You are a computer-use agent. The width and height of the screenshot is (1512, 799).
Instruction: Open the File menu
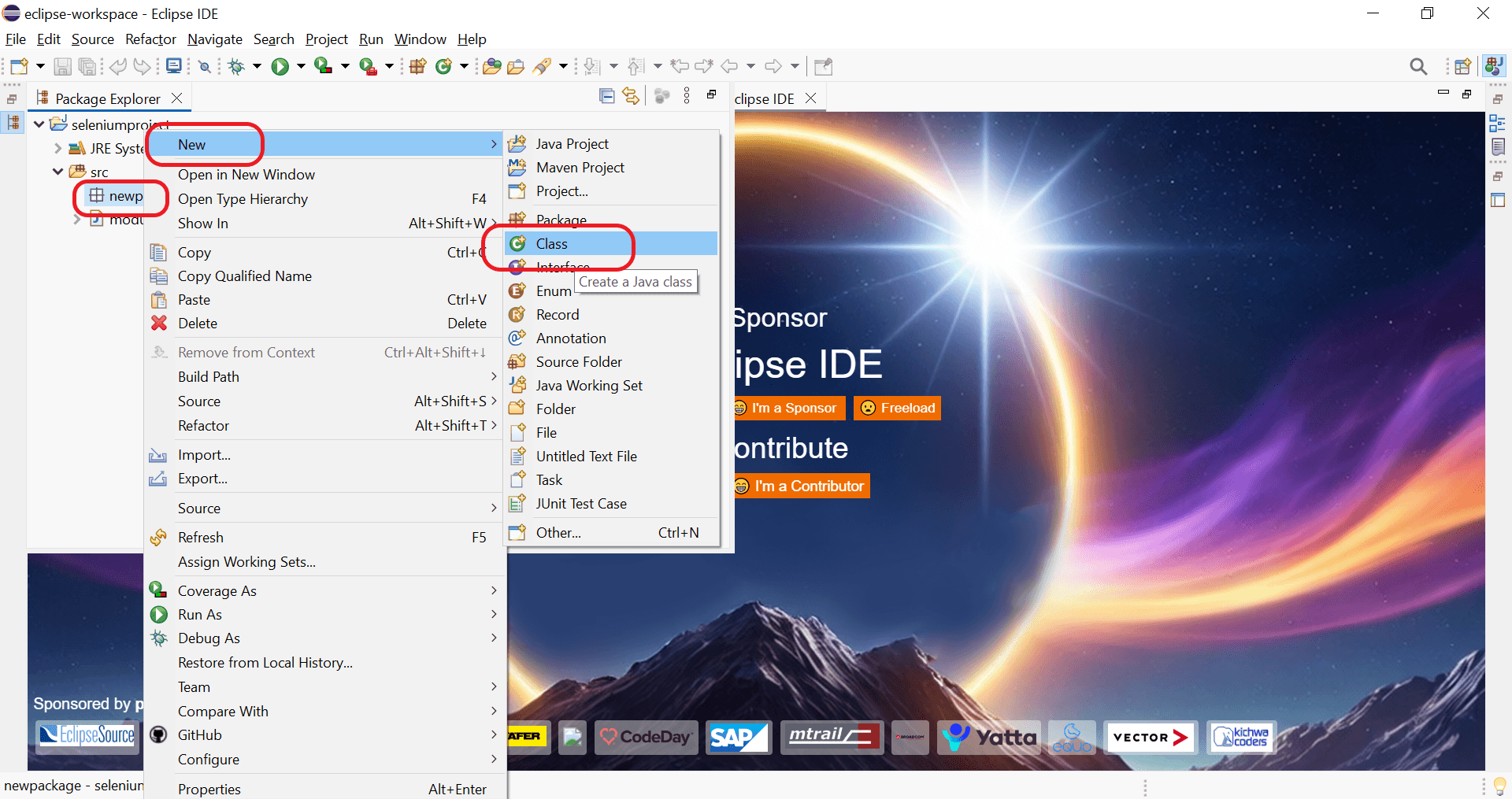(x=16, y=39)
